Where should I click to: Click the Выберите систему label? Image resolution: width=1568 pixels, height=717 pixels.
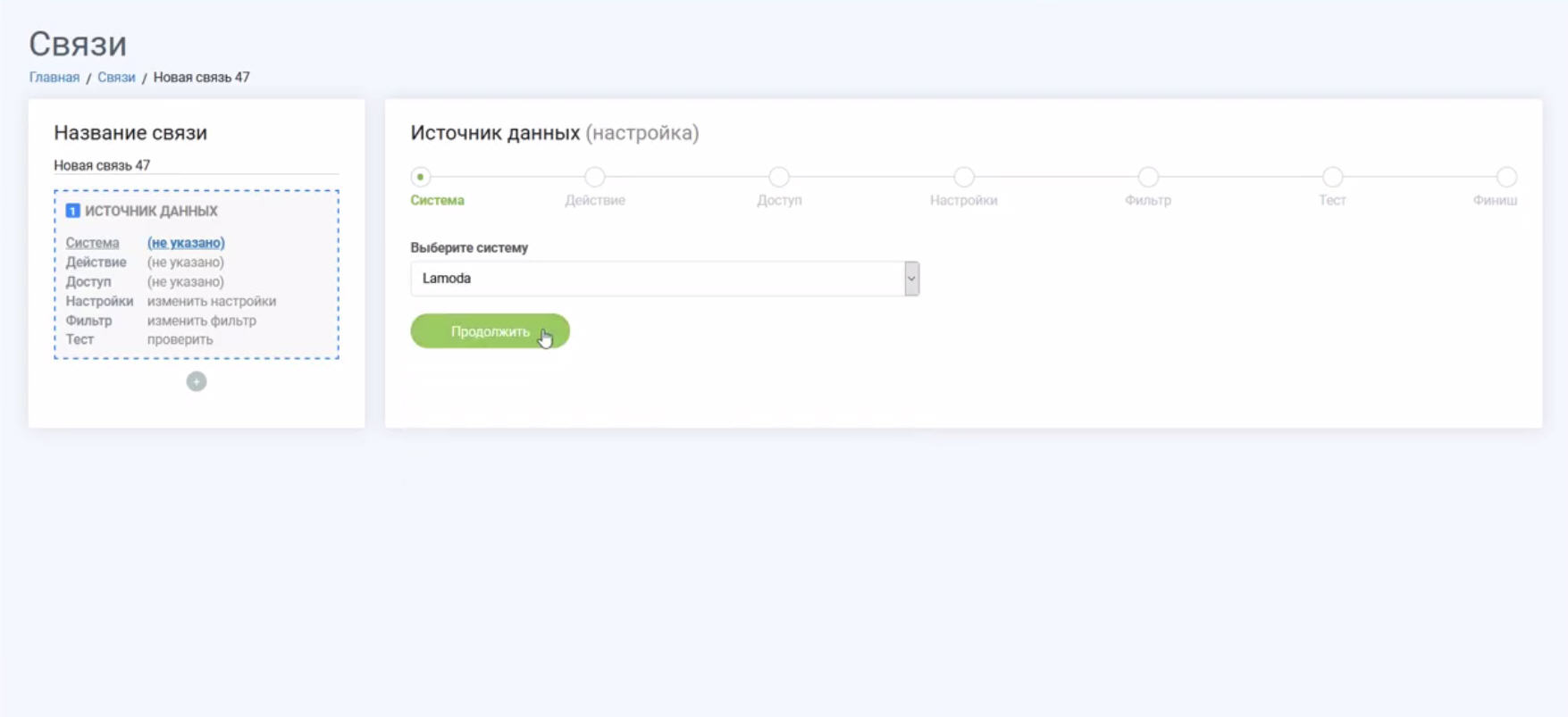tap(469, 247)
